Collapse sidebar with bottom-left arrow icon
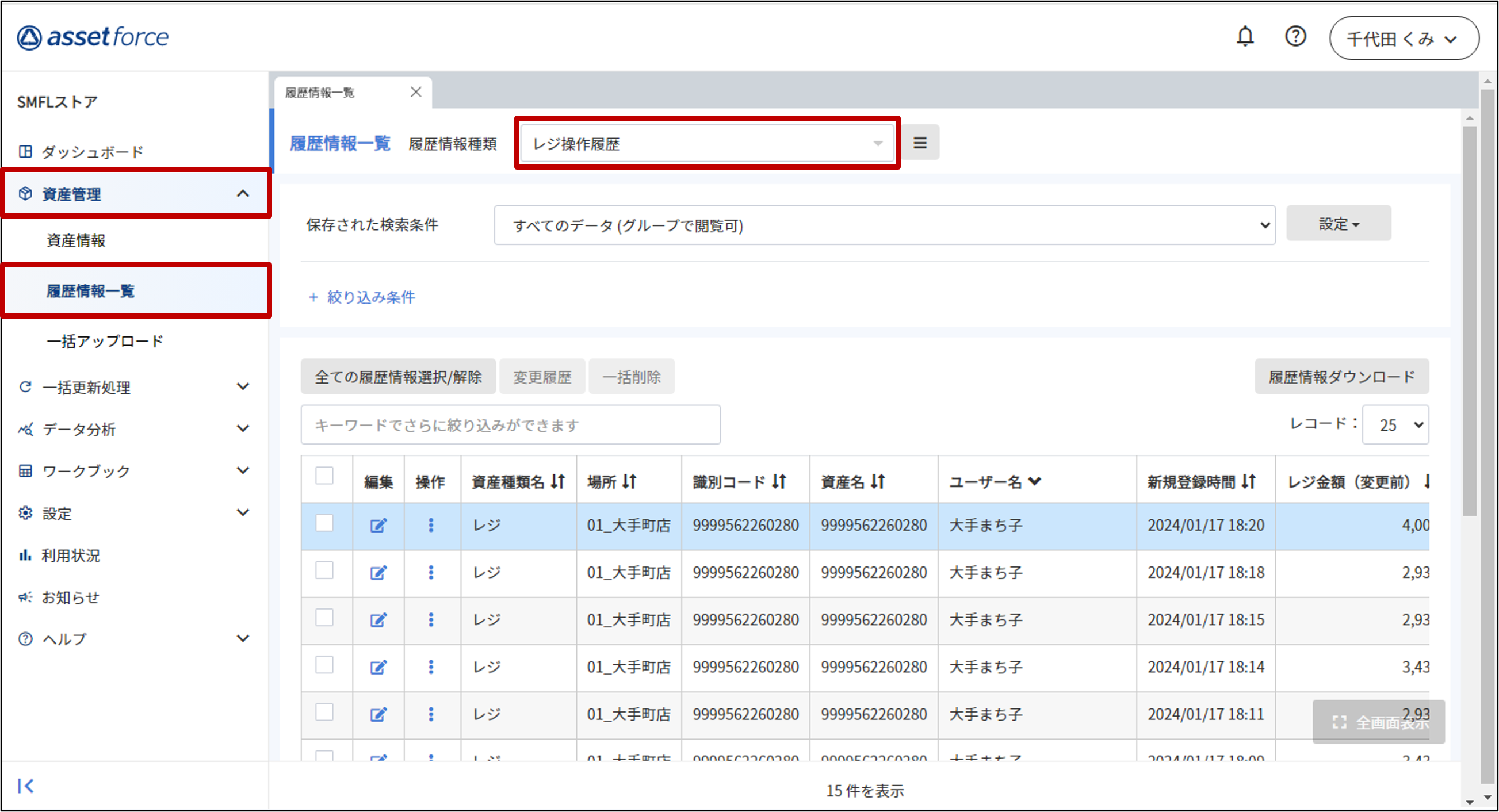 tap(26, 786)
